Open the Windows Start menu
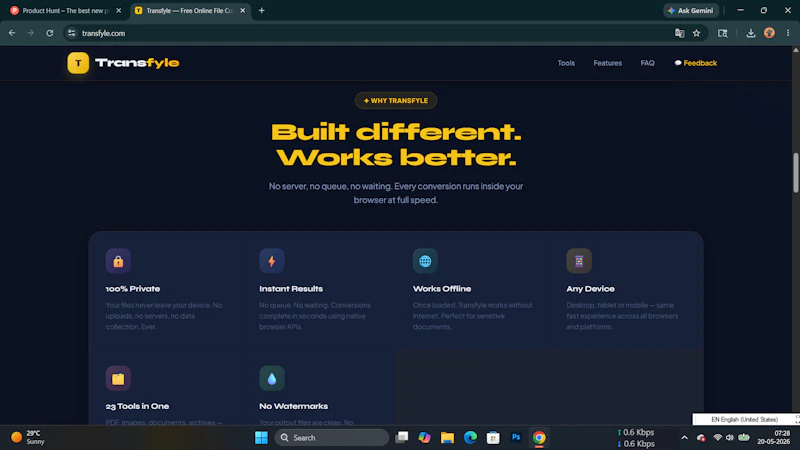This screenshot has height=450, width=800. 261,437
